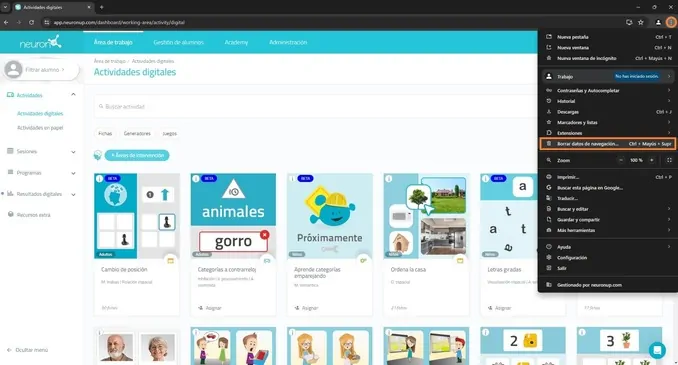This screenshot has height=365, width=678.
Task: Open Actividades en papel in sidebar
Action: [x=40, y=128]
